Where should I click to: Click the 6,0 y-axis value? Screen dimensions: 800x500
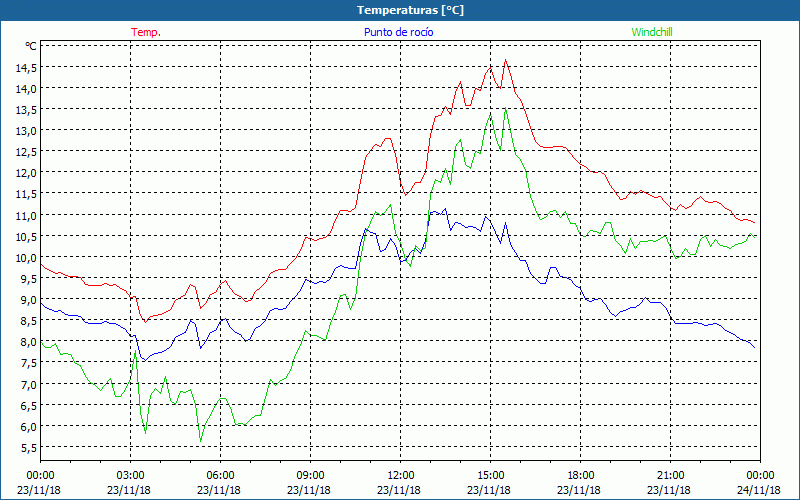[30, 427]
